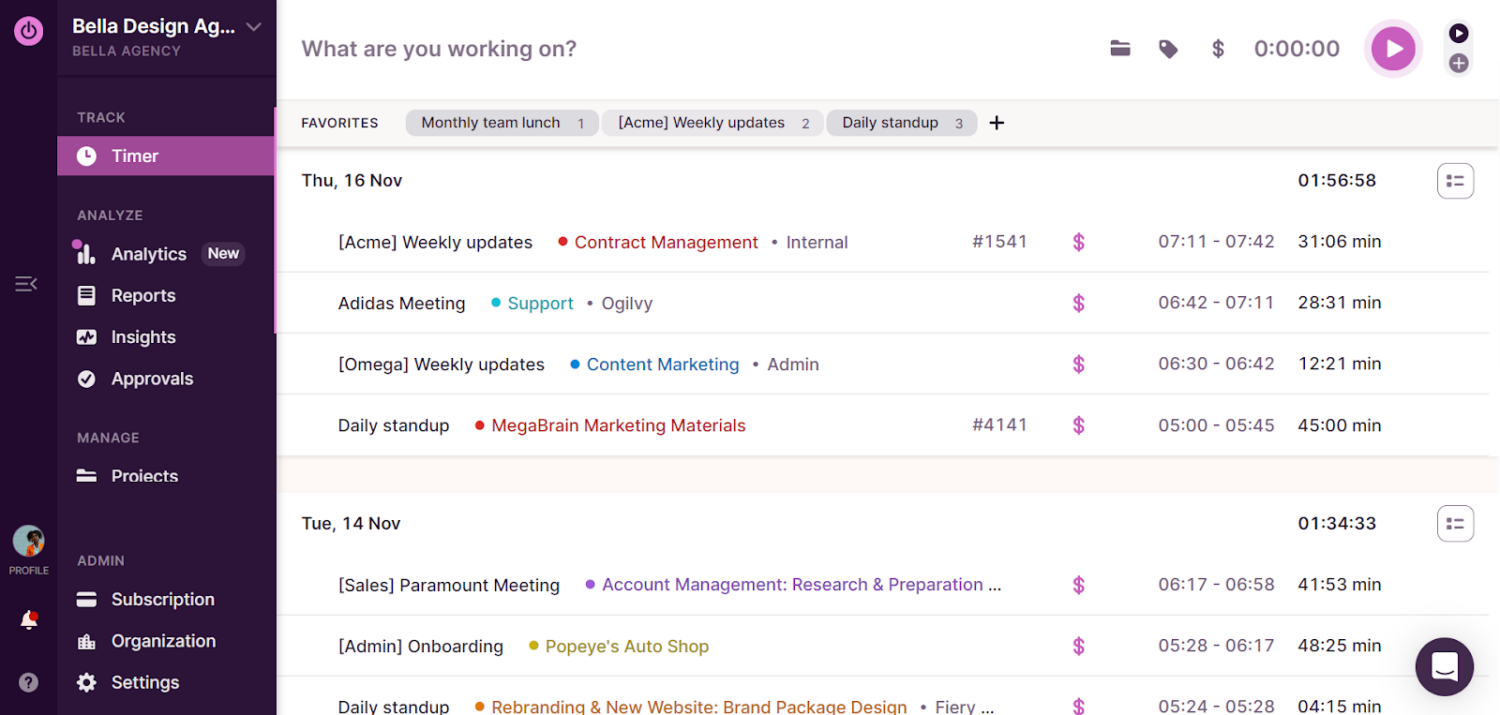
Task: Toggle billable on the [Omega] Weekly updates entry
Action: (x=1079, y=364)
